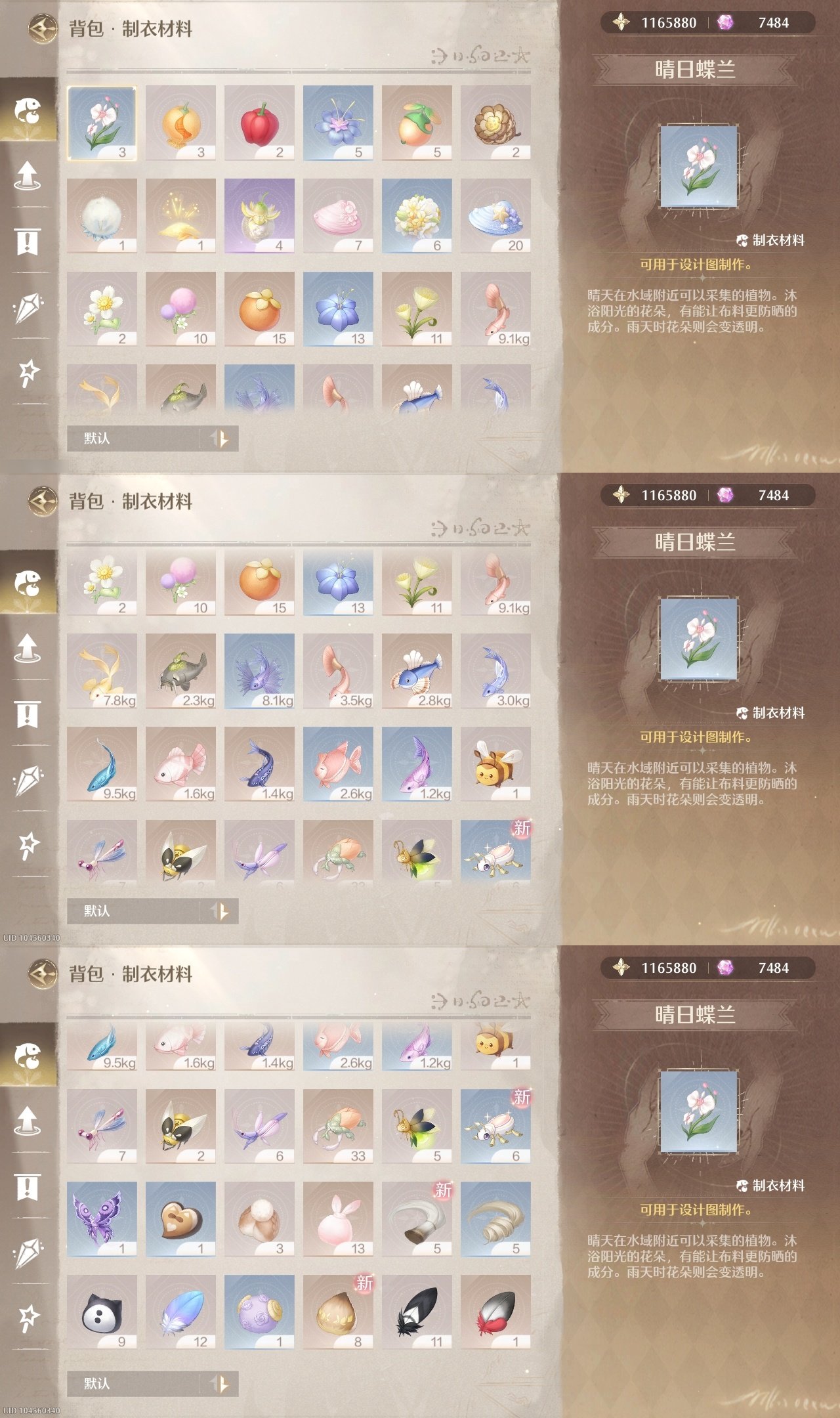Screen dimensions: 840x1418
Task: Select the blue feather item with count 12
Action: coord(180,1312)
